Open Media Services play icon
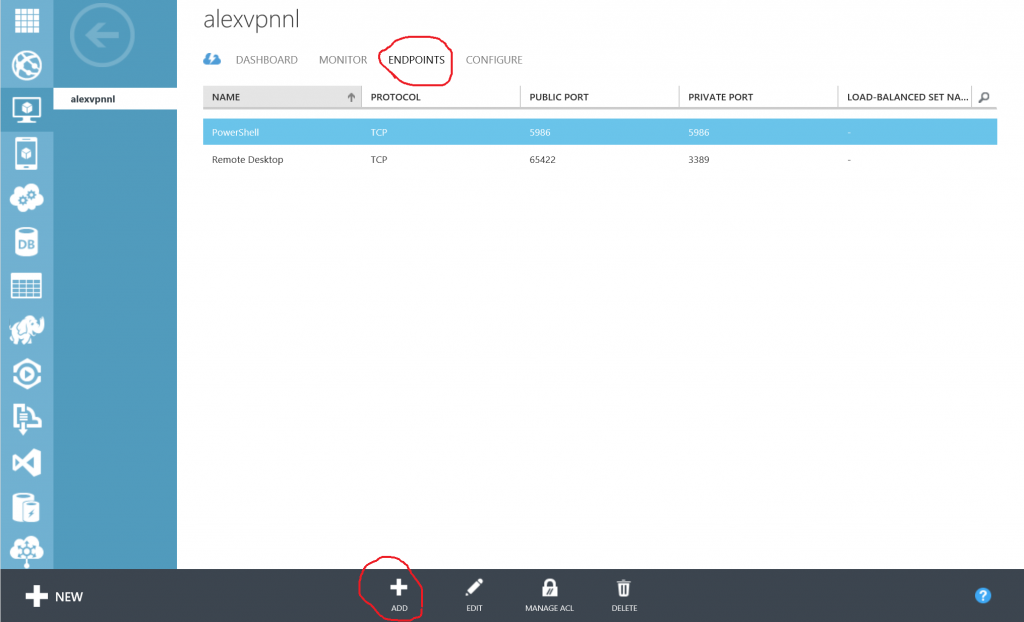Screen dimensions: 1024x622 [x=27, y=374]
